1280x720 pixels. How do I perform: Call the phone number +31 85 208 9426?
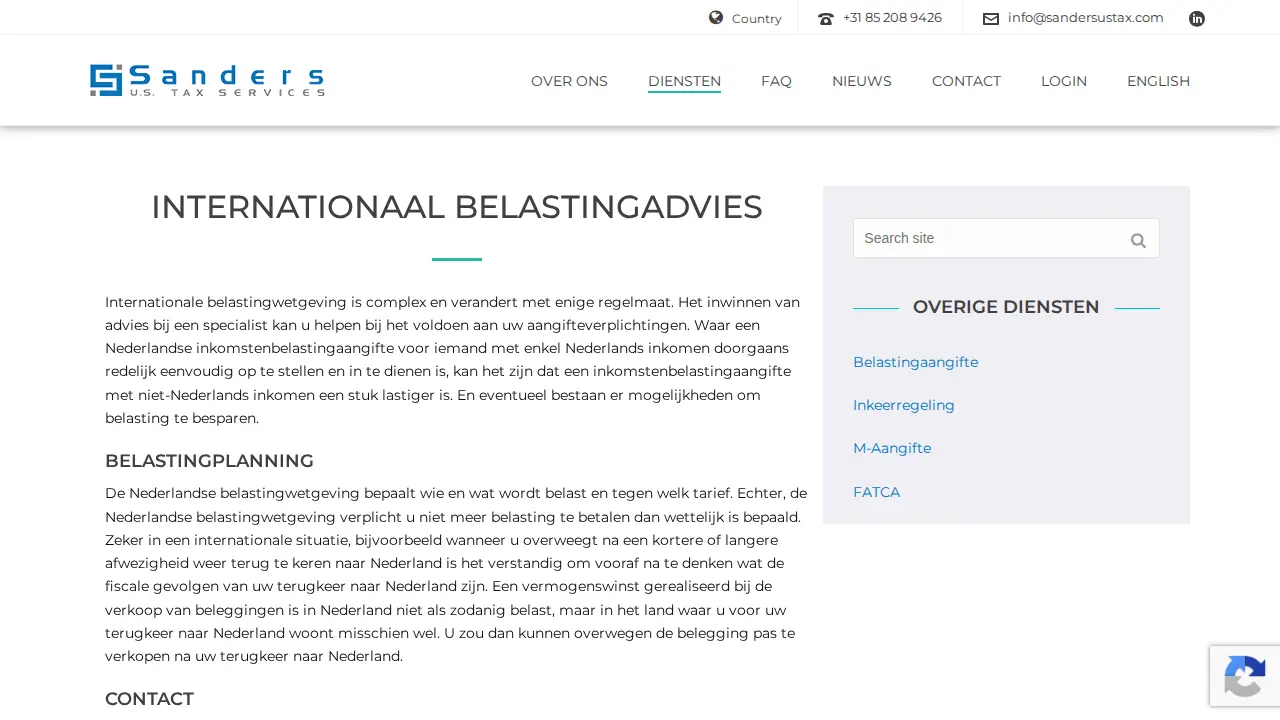coord(892,17)
